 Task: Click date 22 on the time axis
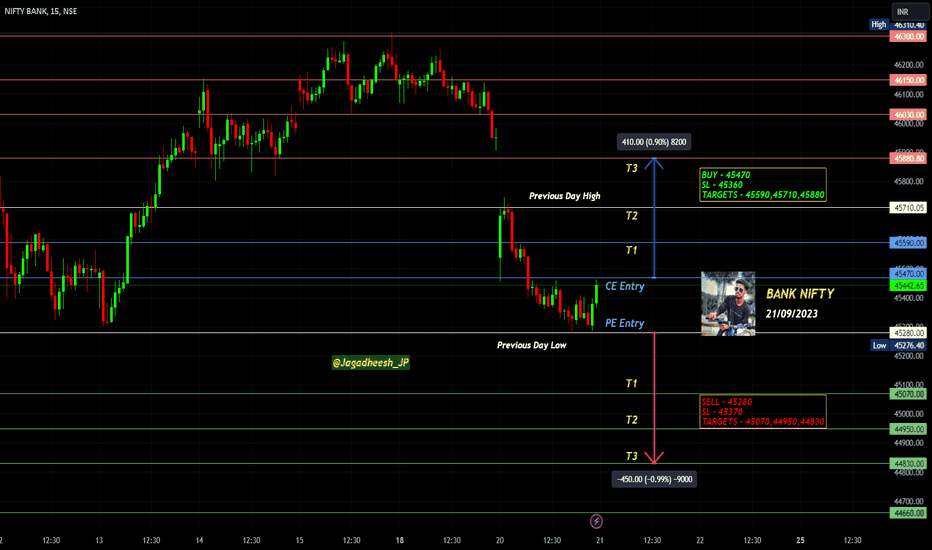tap(700, 540)
